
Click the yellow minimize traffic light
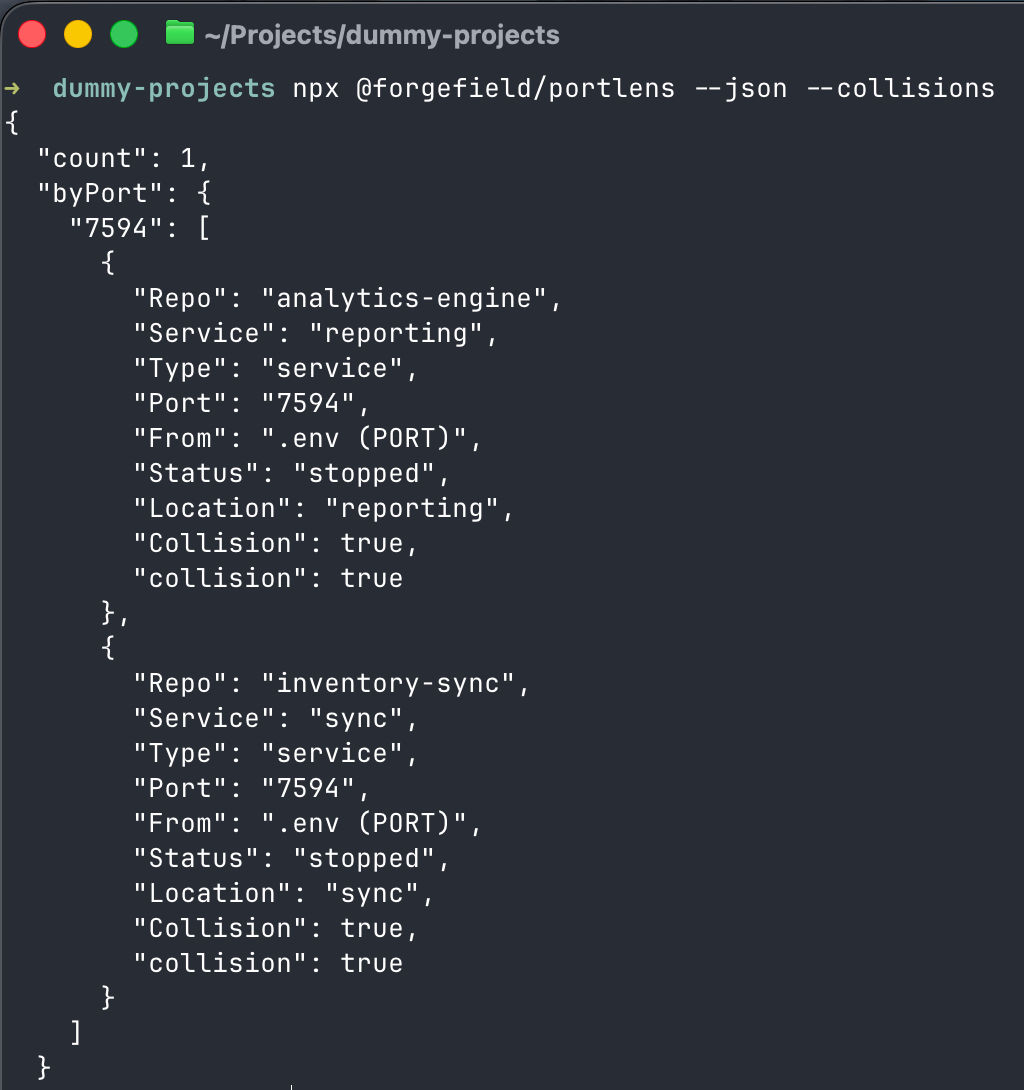pos(77,33)
